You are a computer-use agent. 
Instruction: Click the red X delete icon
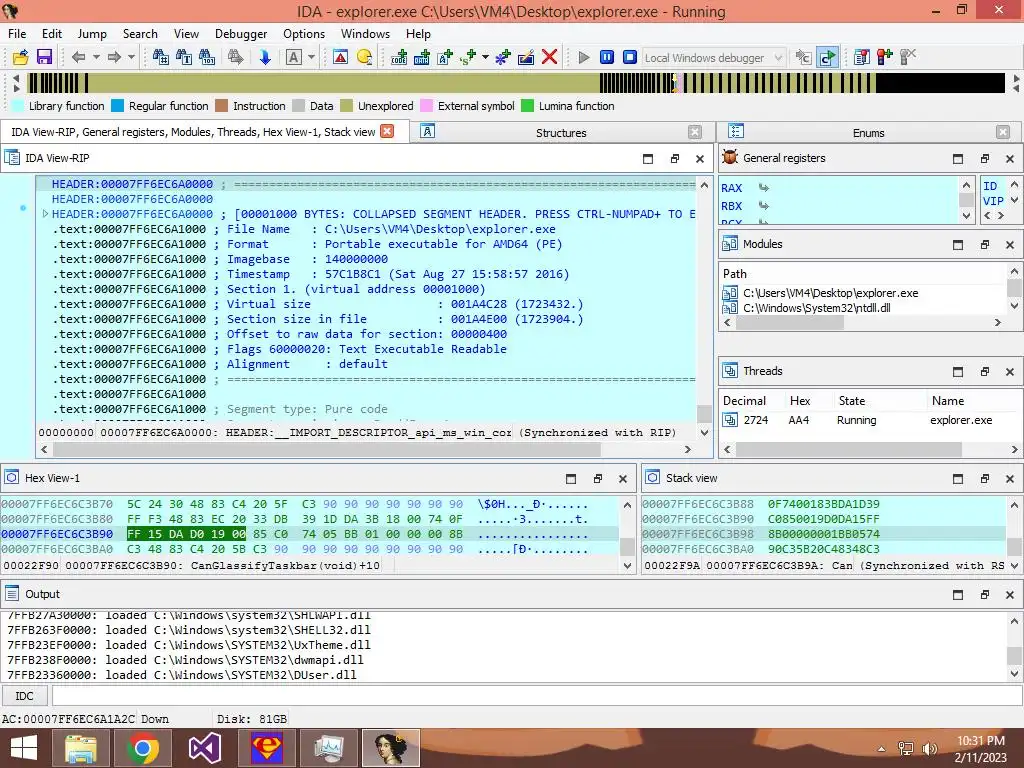click(550, 57)
